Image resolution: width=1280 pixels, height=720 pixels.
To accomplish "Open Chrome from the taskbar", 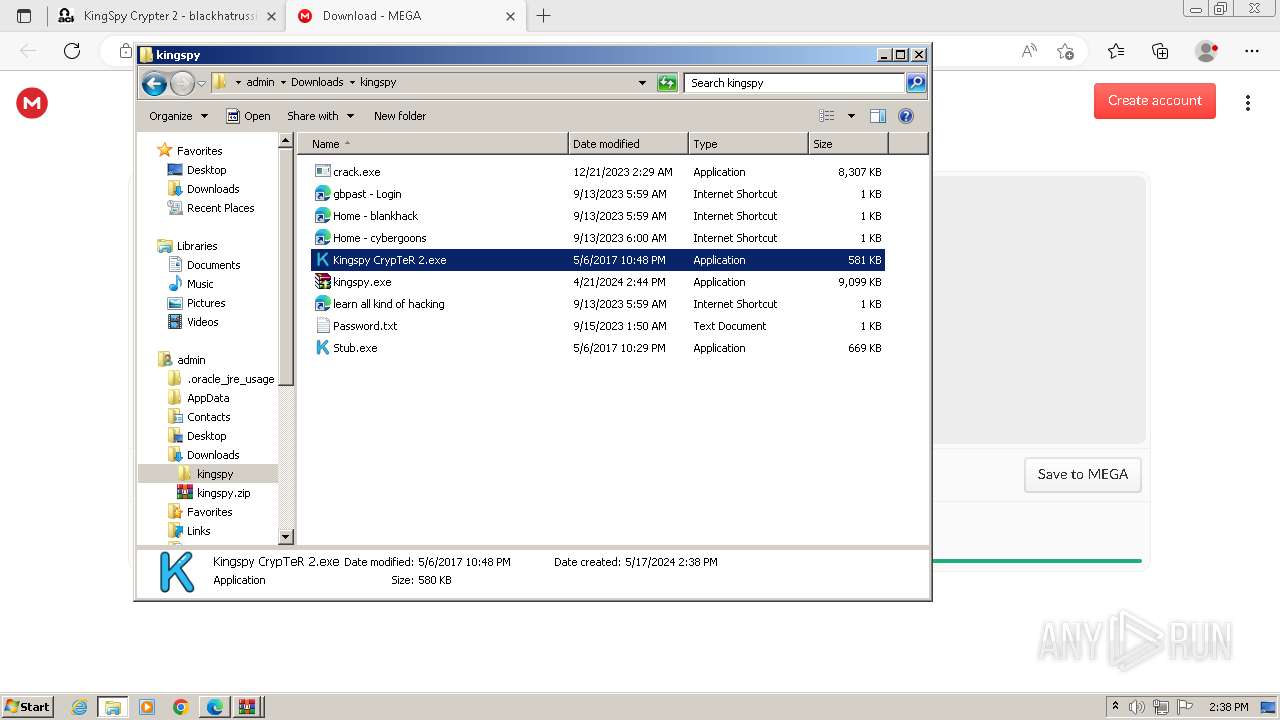I will coord(181,707).
